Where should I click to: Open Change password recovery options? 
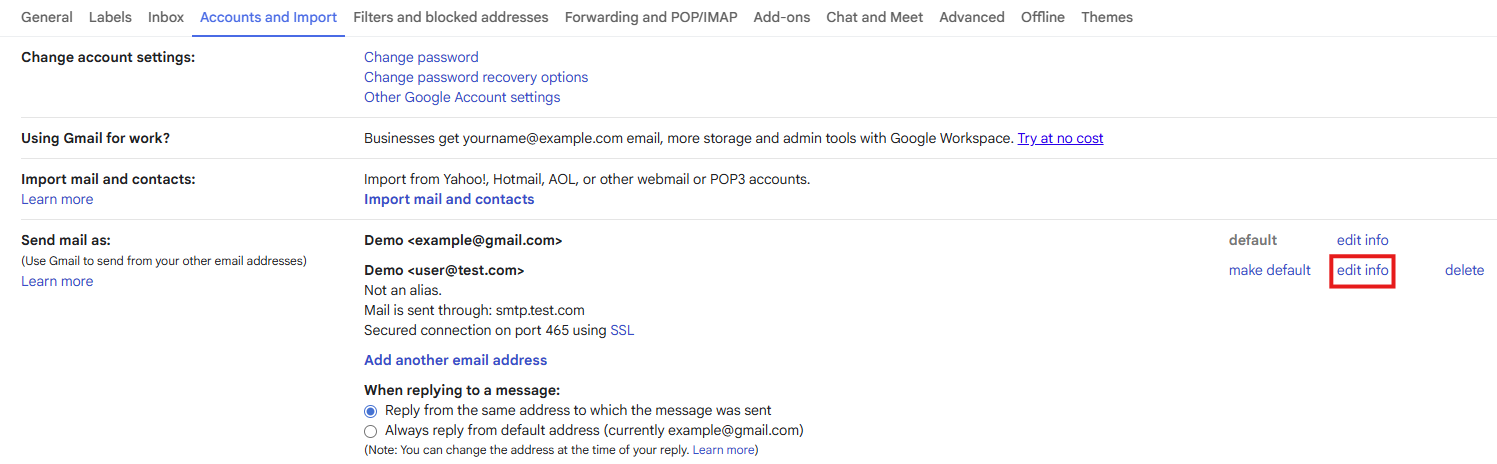476,77
